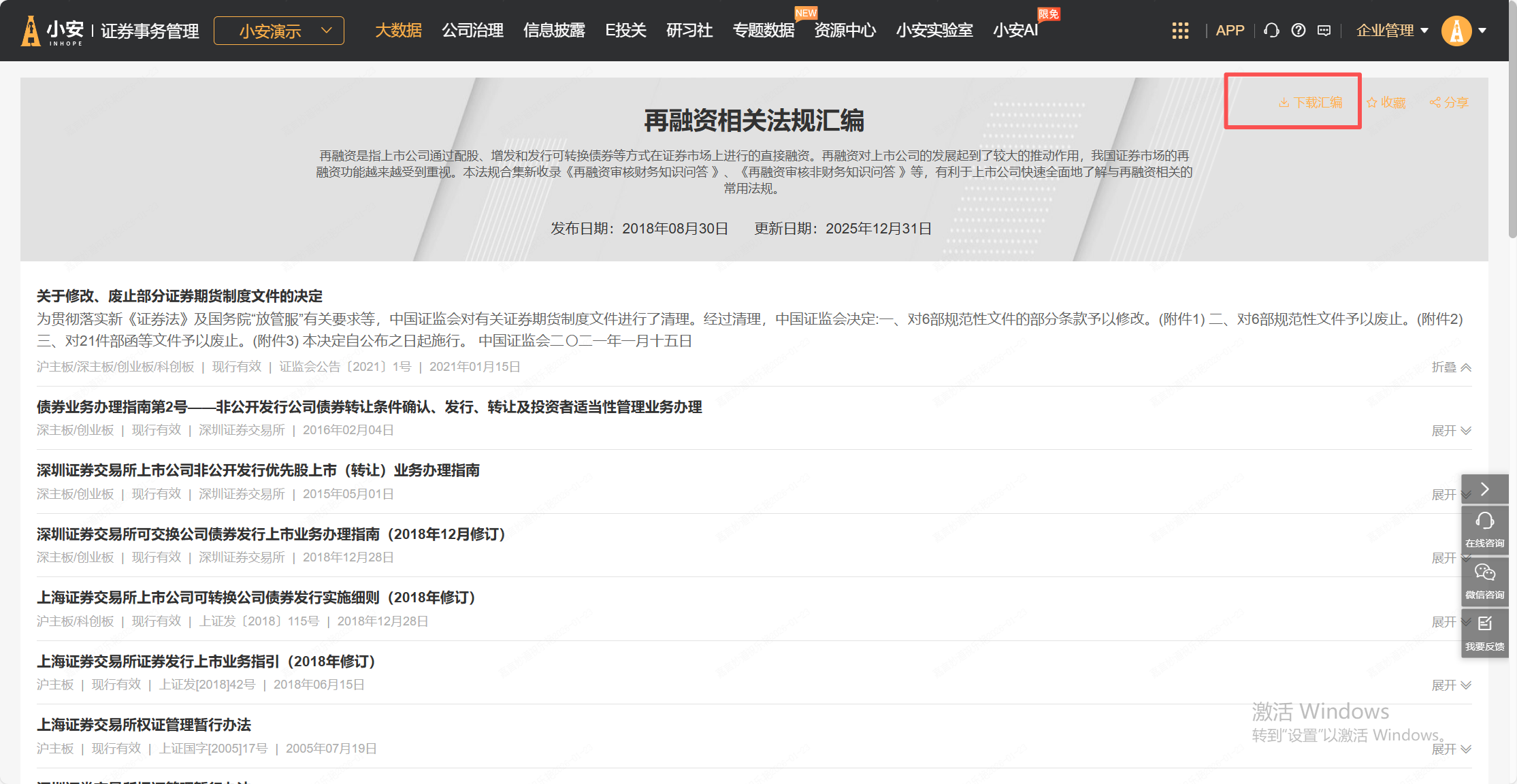Collapse the floating sidebar with the arrow icon
Screen dimensions: 1517x784
coord(1484,489)
